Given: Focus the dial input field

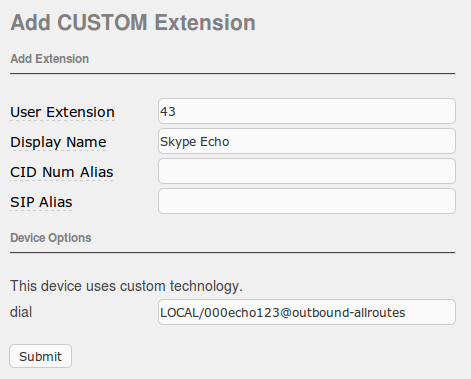Looking at the screenshot, I should pyautogui.click(x=307, y=312).
